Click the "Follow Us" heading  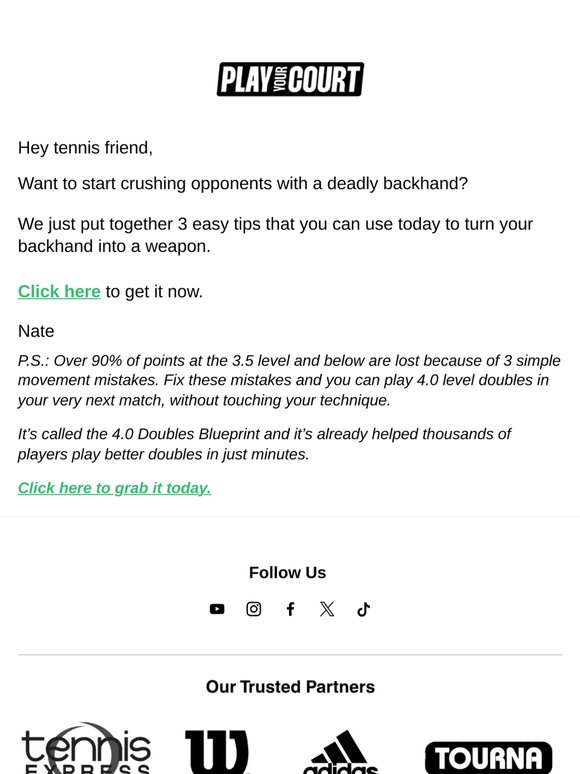click(x=287, y=573)
